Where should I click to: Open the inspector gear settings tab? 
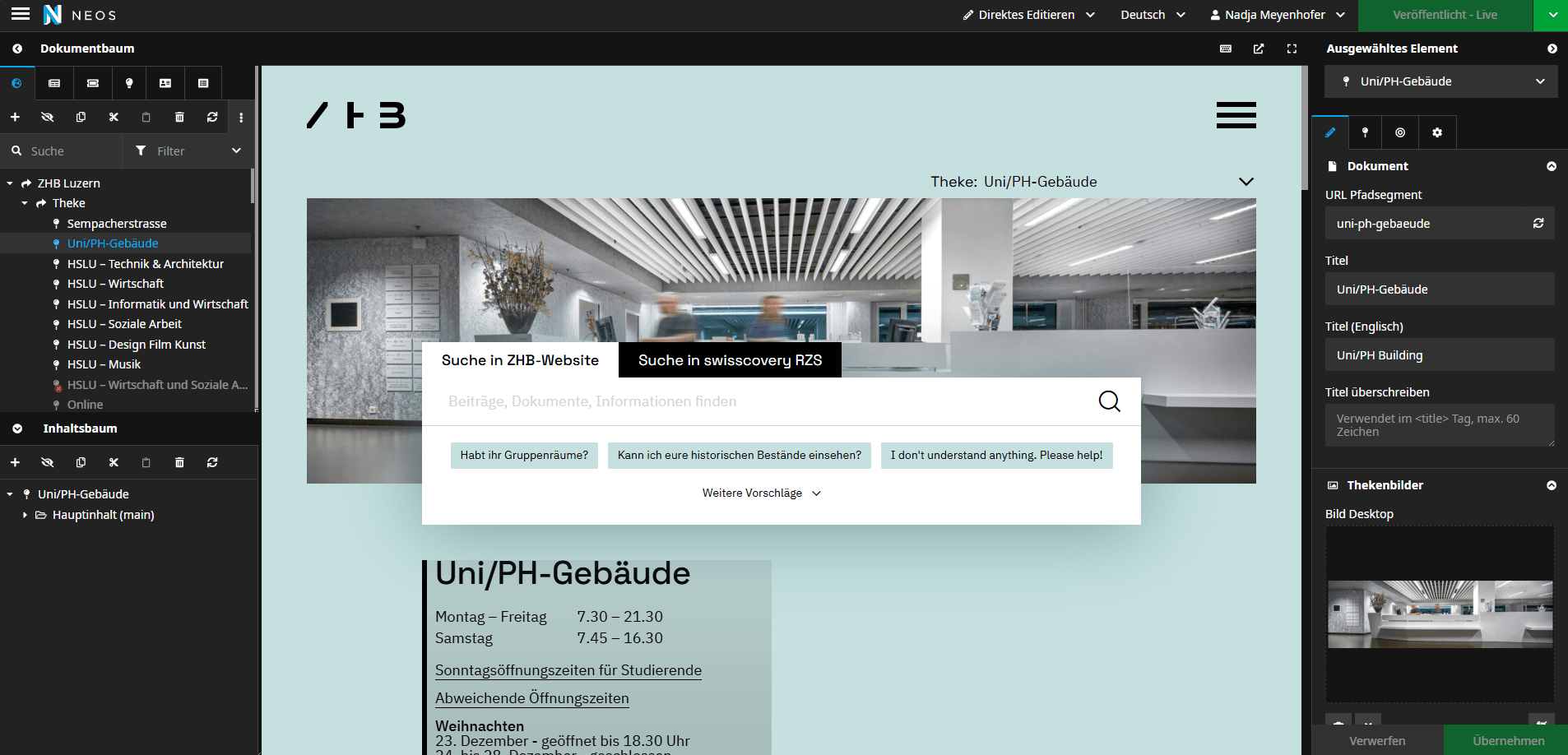[x=1437, y=132]
